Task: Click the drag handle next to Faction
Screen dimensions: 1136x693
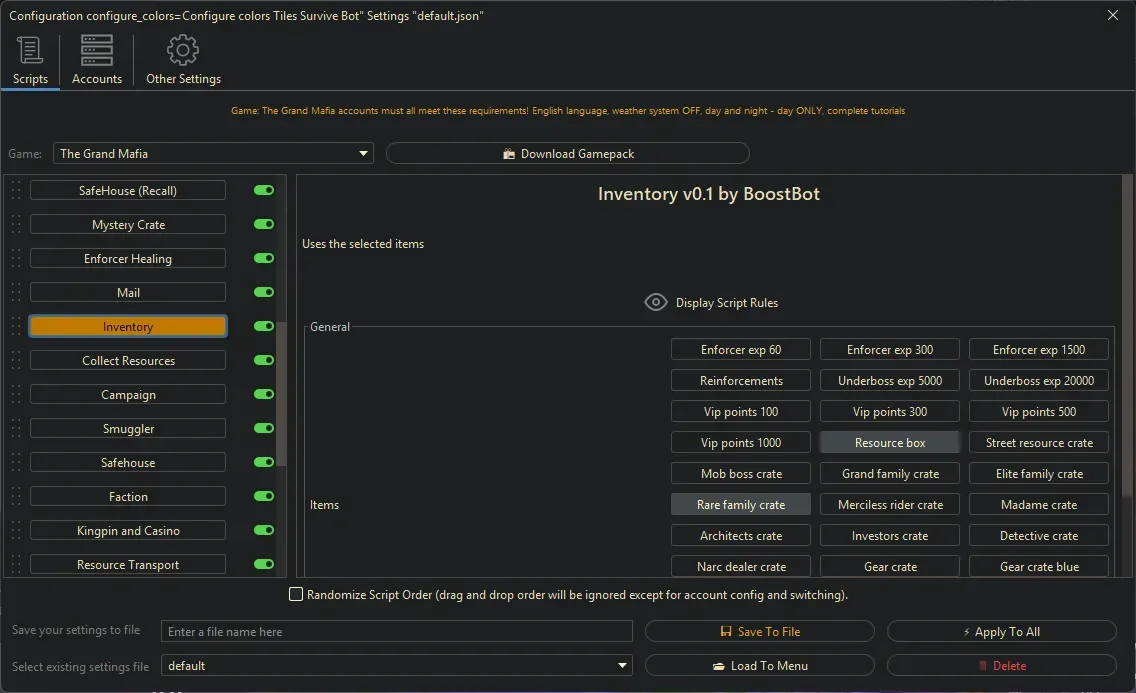Action: tap(16, 497)
